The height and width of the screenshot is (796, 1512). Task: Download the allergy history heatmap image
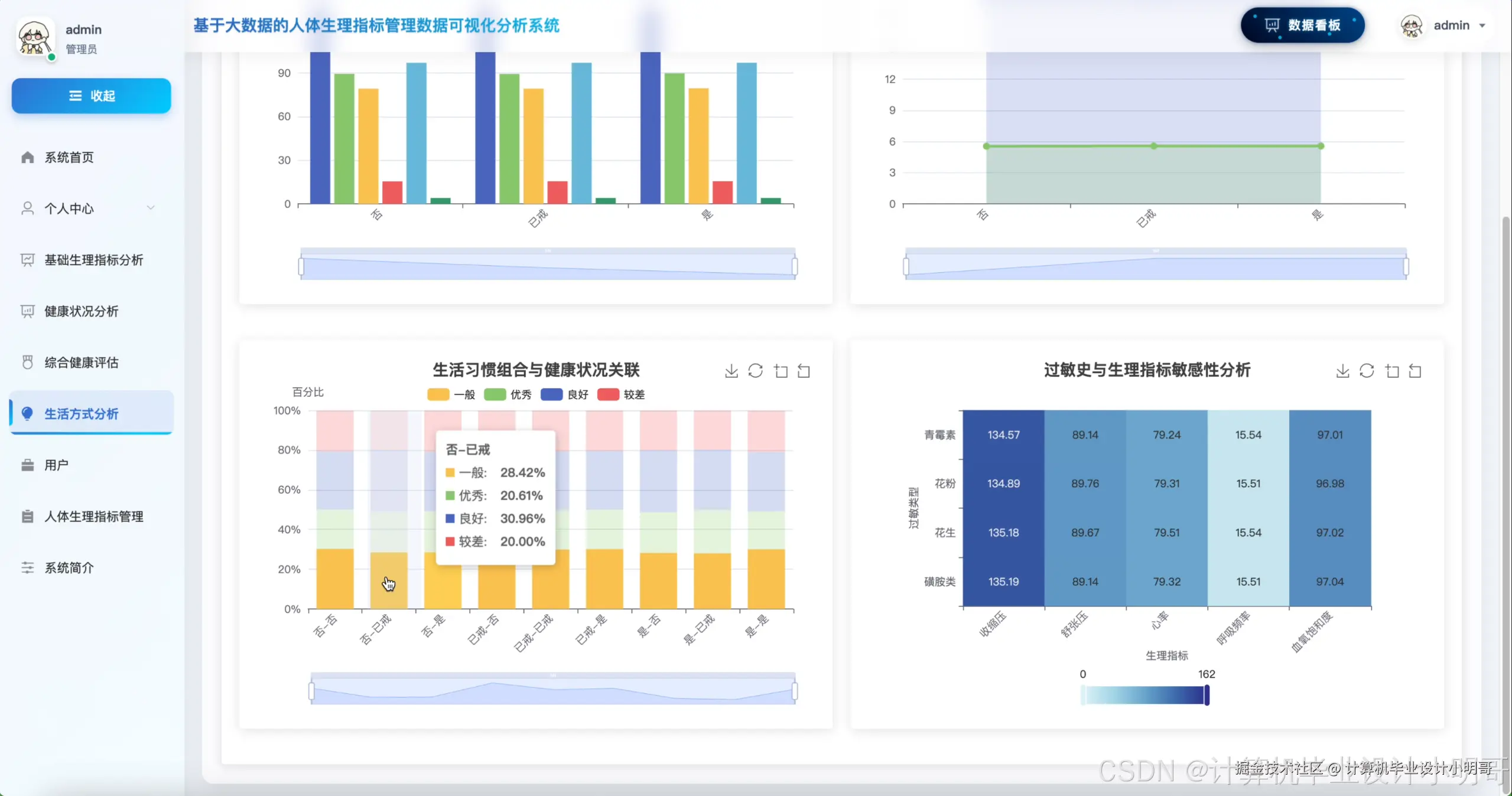click(x=1342, y=371)
